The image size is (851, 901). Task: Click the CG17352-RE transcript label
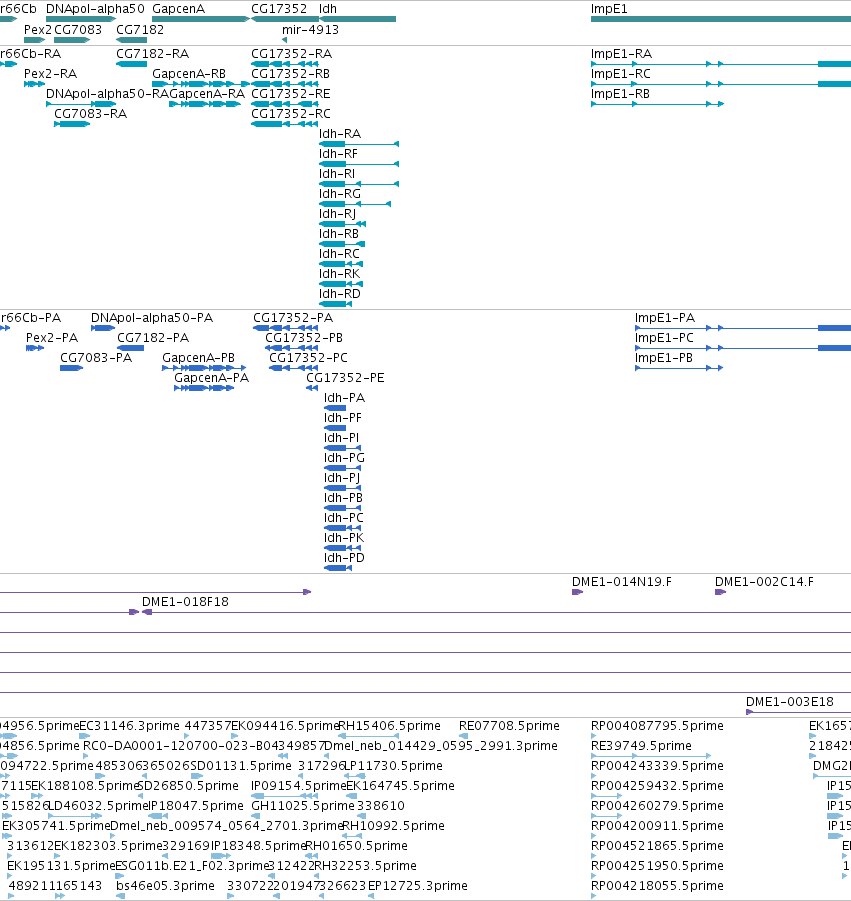click(x=291, y=94)
